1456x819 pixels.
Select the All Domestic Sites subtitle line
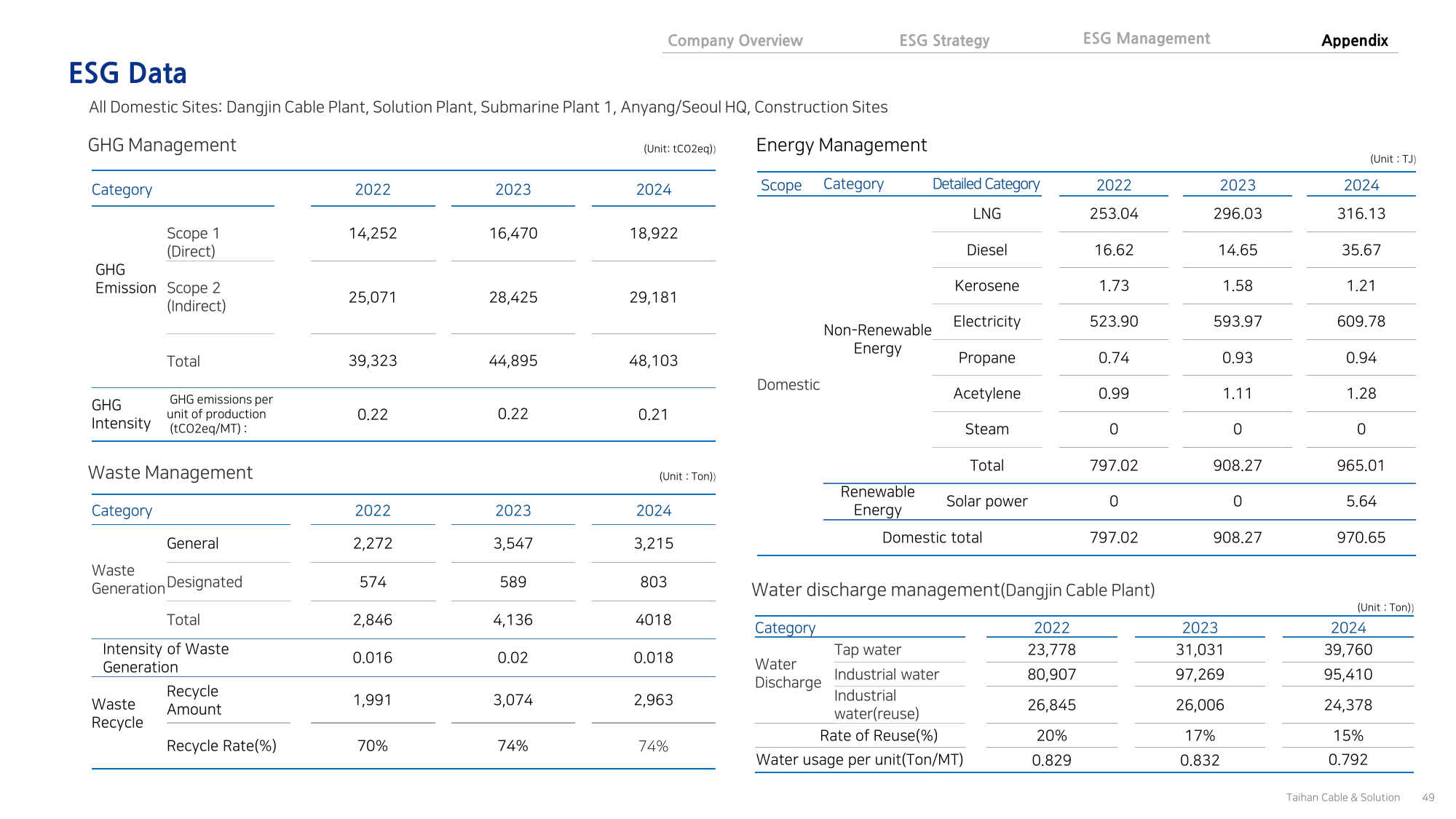488,107
